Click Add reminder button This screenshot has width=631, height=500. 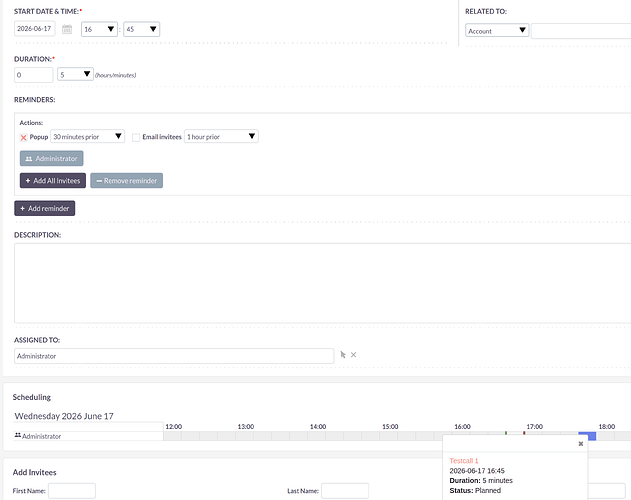pyautogui.click(x=45, y=208)
